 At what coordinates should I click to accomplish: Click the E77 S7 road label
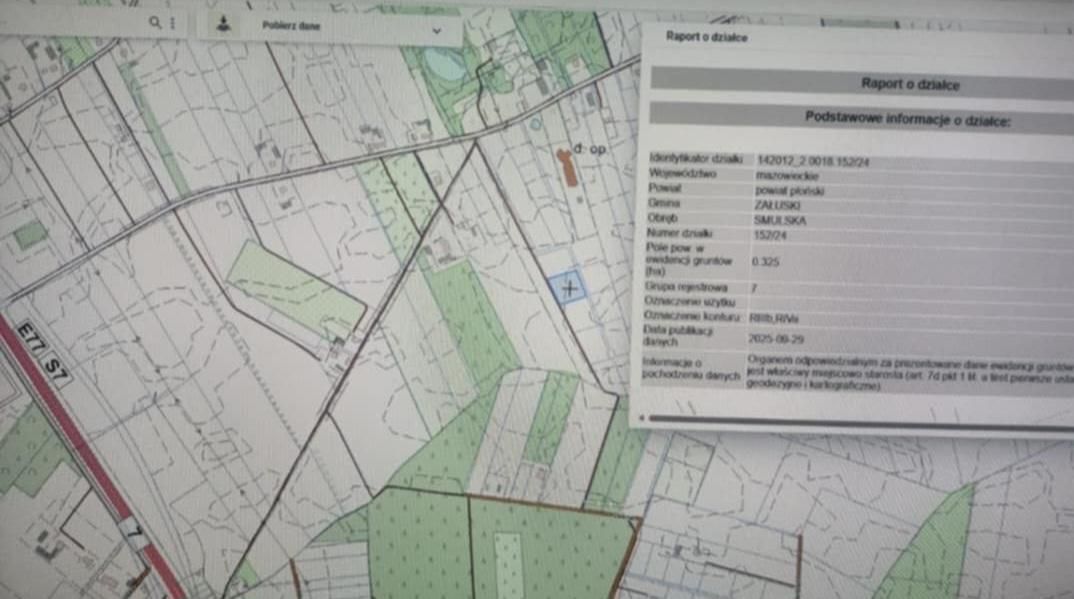(x=42, y=352)
